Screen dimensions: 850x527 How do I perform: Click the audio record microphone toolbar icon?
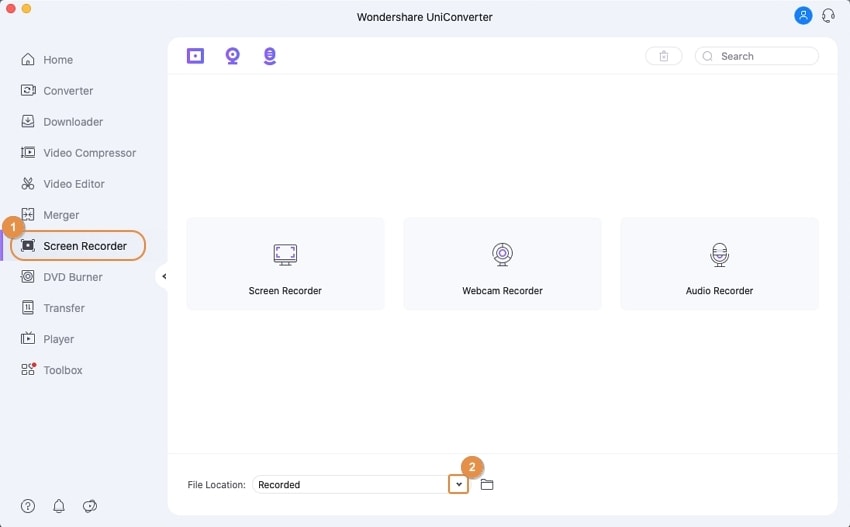click(x=269, y=56)
